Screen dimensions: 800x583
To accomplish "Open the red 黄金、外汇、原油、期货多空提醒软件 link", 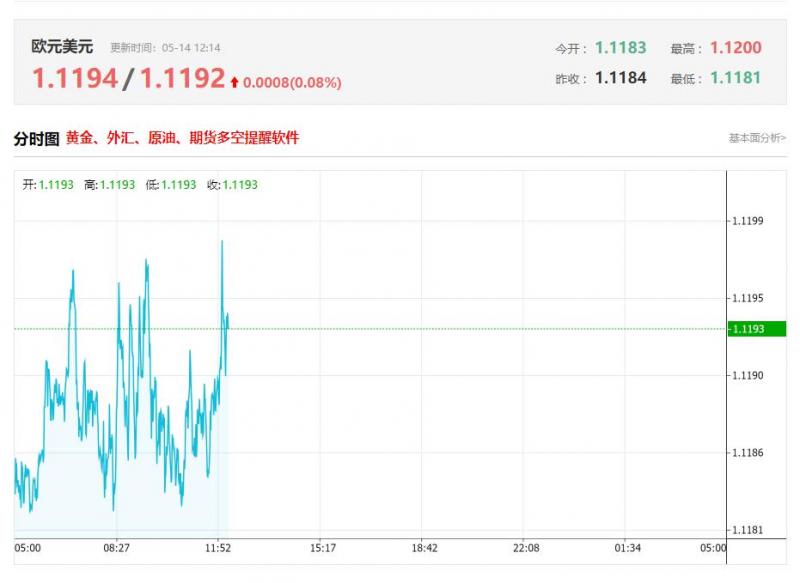I will tap(182, 138).
